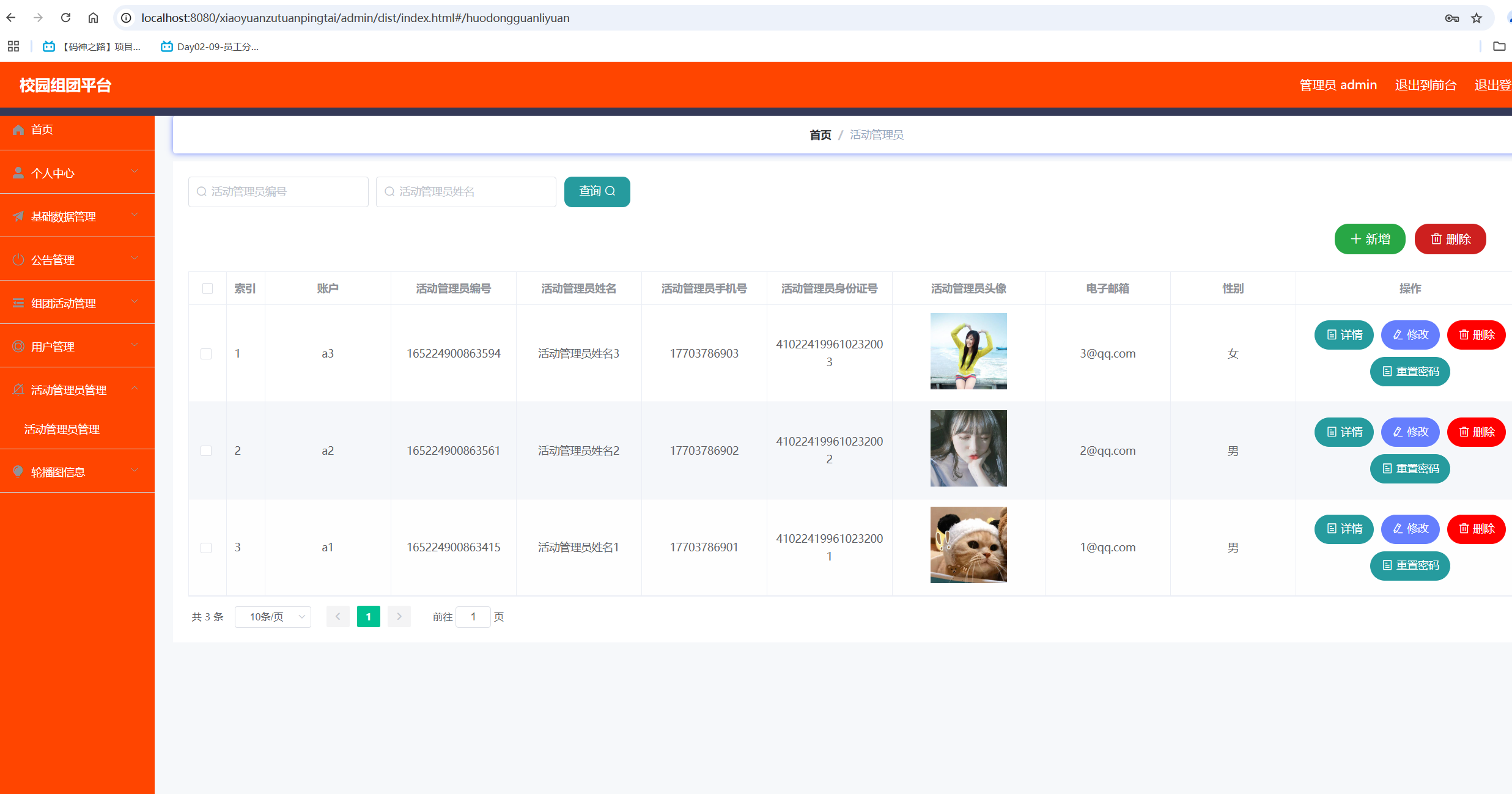
Task: Select the header select-all checkbox
Action: pos(208,289)
